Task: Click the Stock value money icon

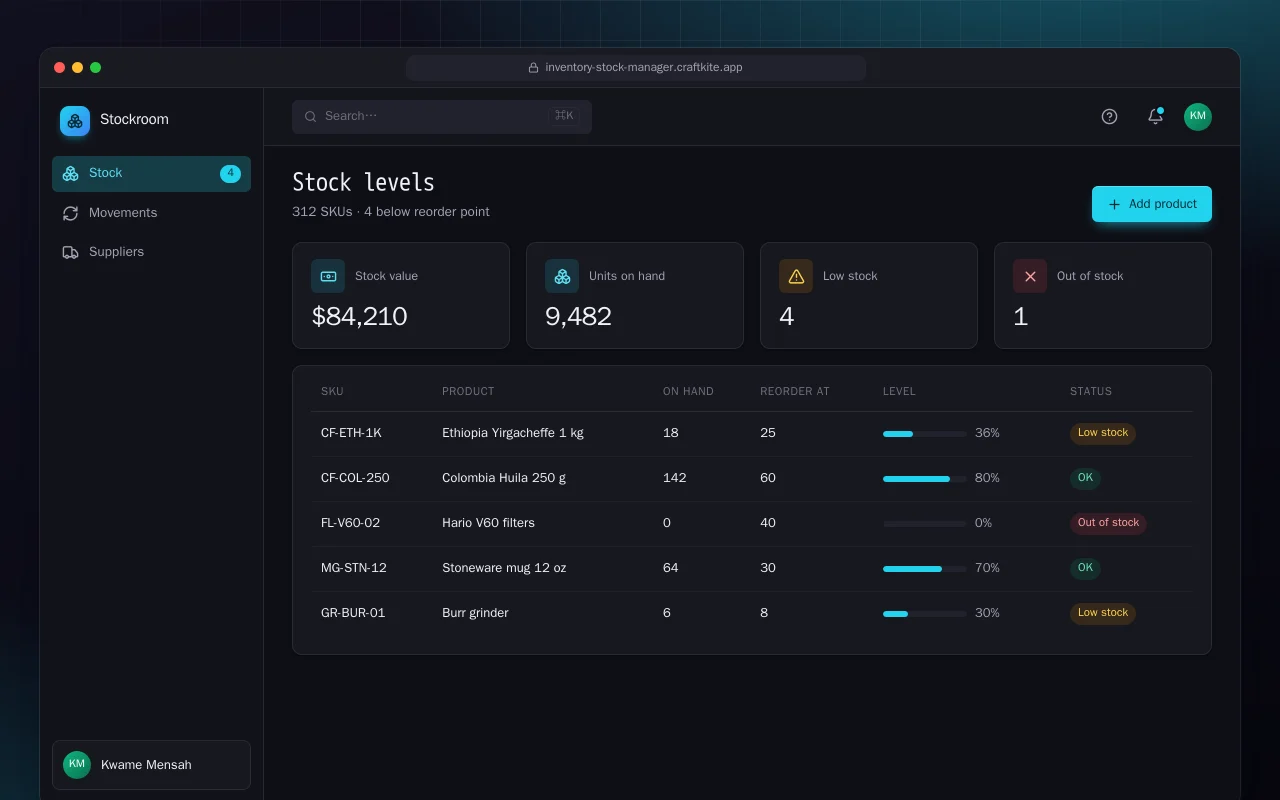Action: click(x=328, y=276)
